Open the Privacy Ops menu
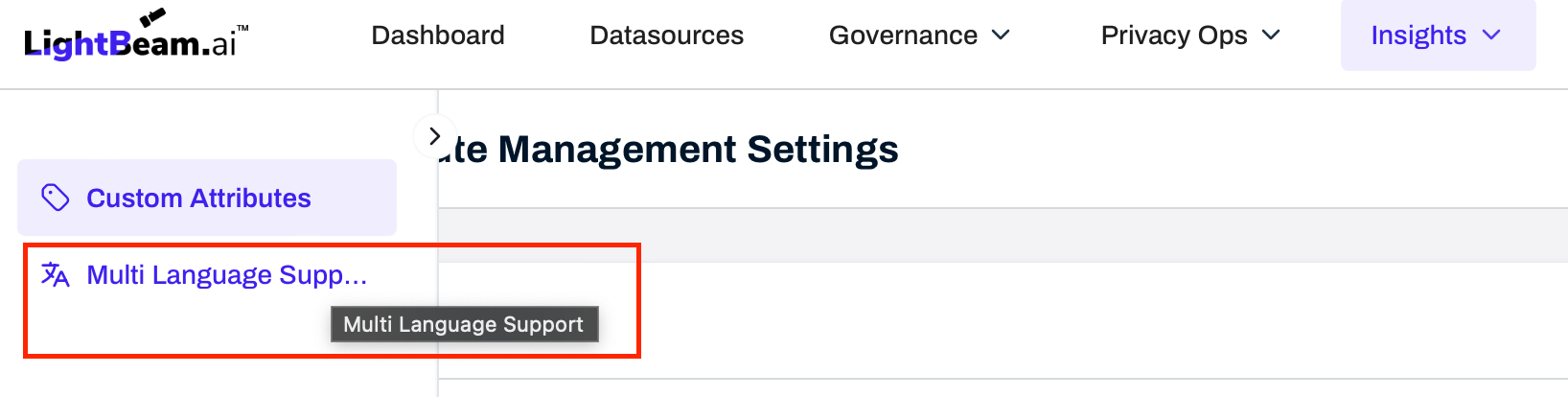Screen dimensions: 1568x397 (1174, 35)
